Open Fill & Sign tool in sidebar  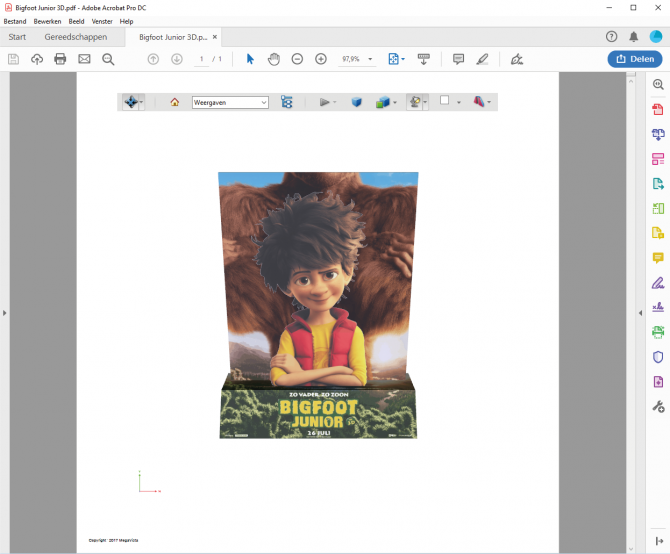pyautogui.click(x=658, y=283)
